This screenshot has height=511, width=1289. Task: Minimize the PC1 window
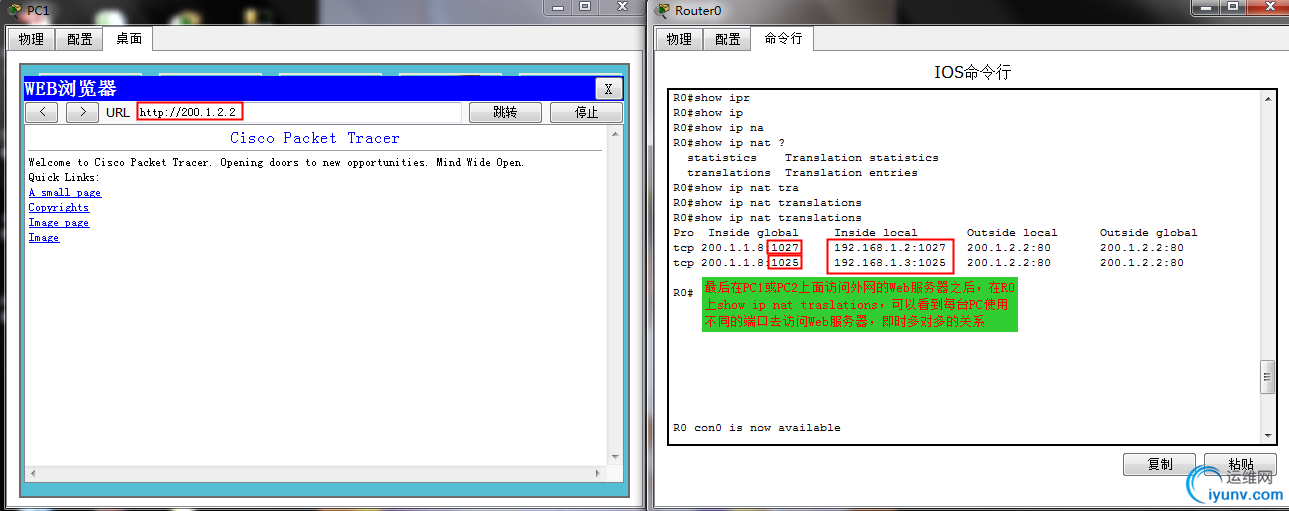[558, 7]
